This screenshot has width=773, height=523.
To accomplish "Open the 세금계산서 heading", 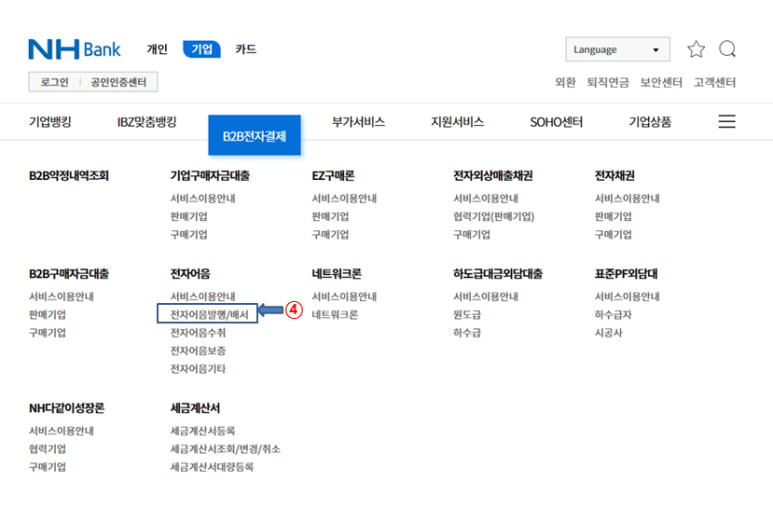I will tap(195, 408).
